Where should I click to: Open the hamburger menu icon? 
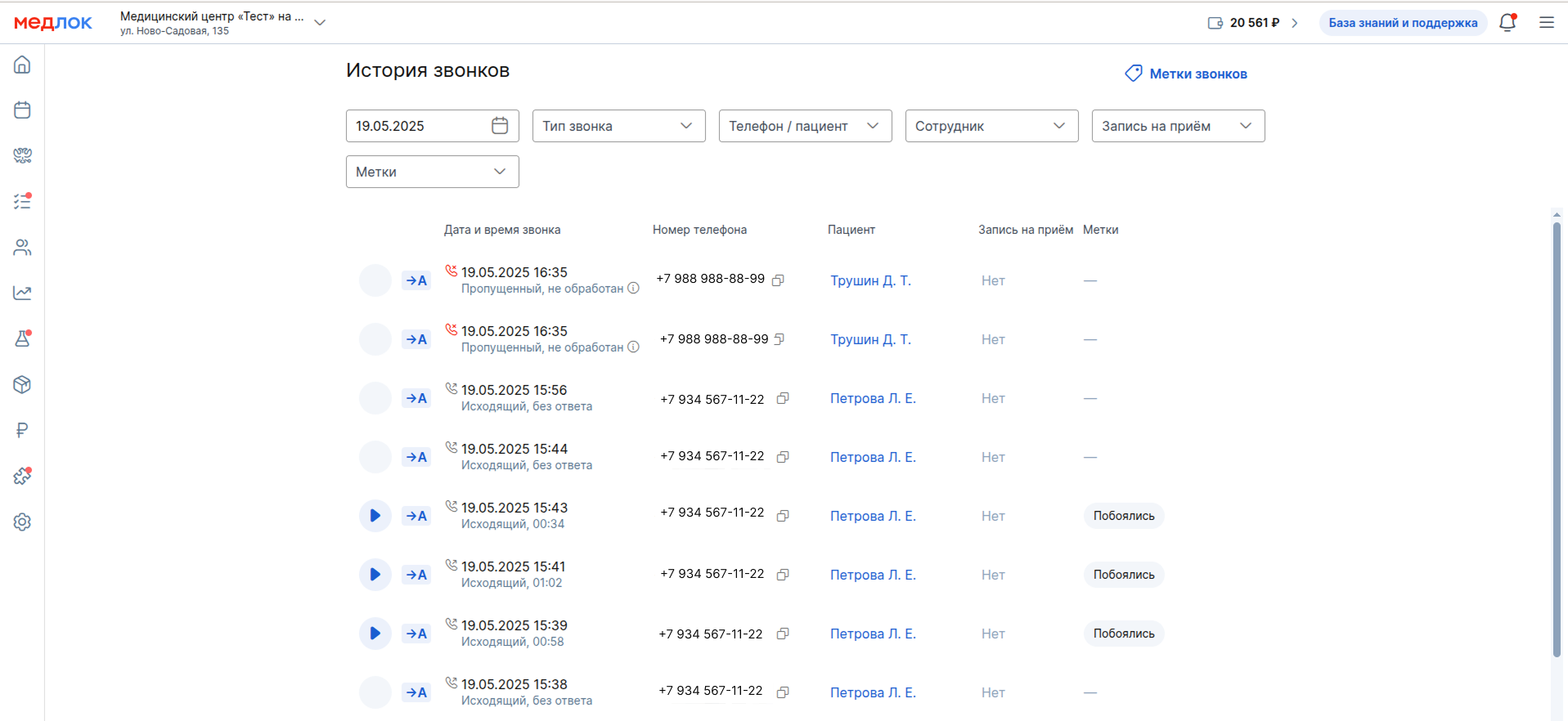point(1547,23)
